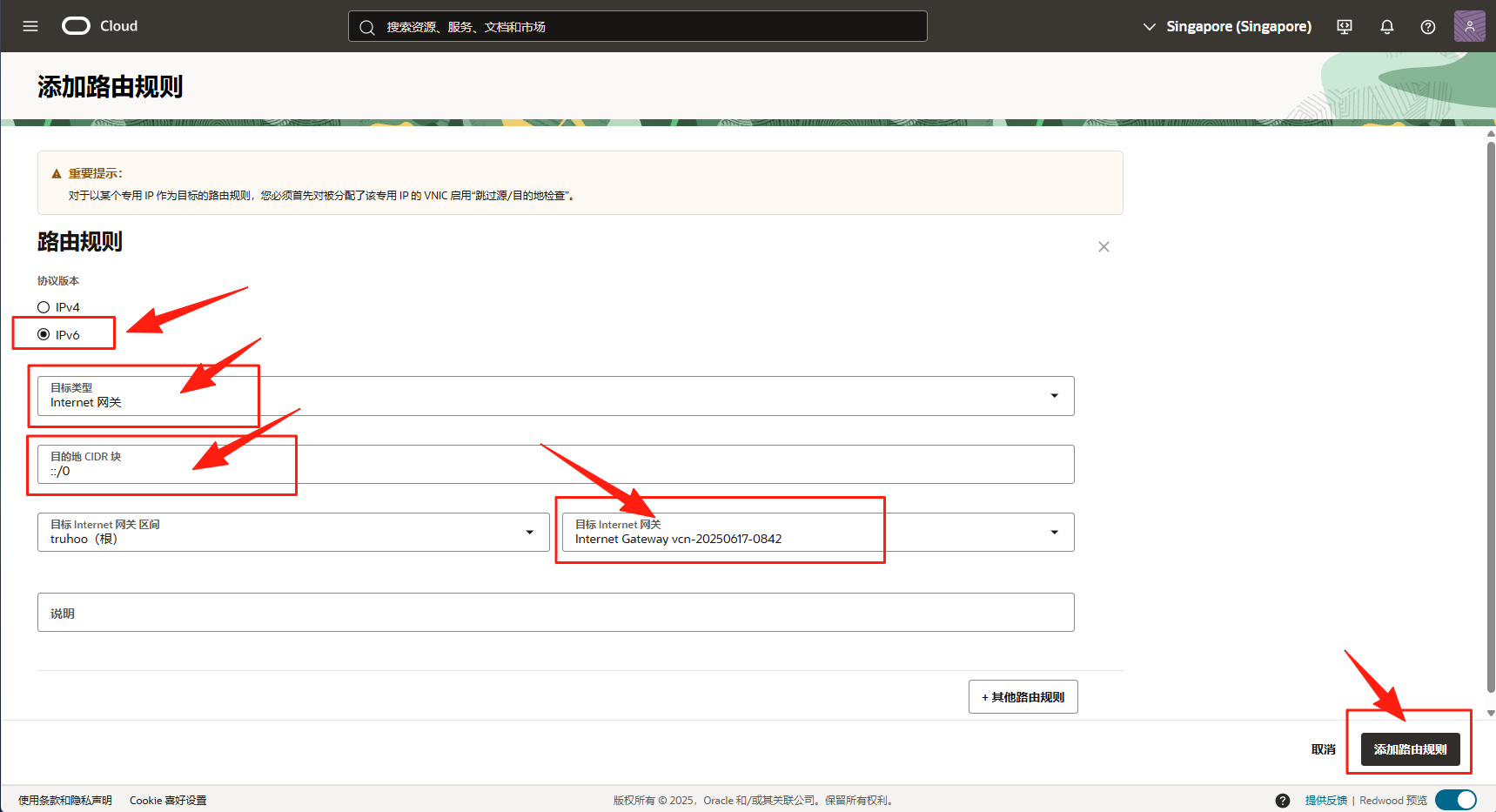The width and height of the screenshot is (1496, 812).
Task: Remove the route rule with X icon
Action: [x=1104, y=247]
